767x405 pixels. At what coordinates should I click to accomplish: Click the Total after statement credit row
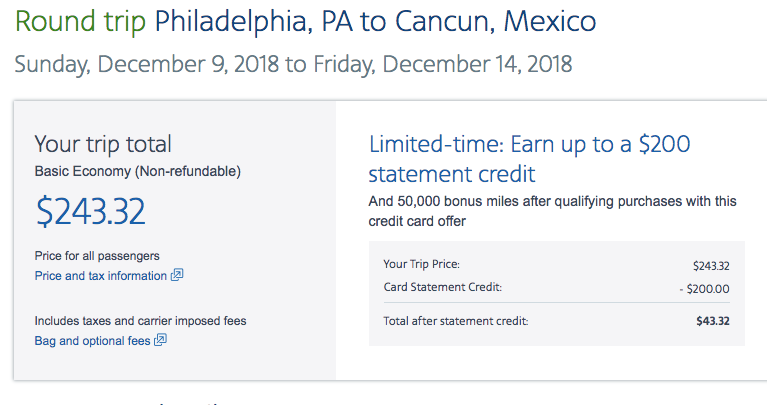click(557, 321)
